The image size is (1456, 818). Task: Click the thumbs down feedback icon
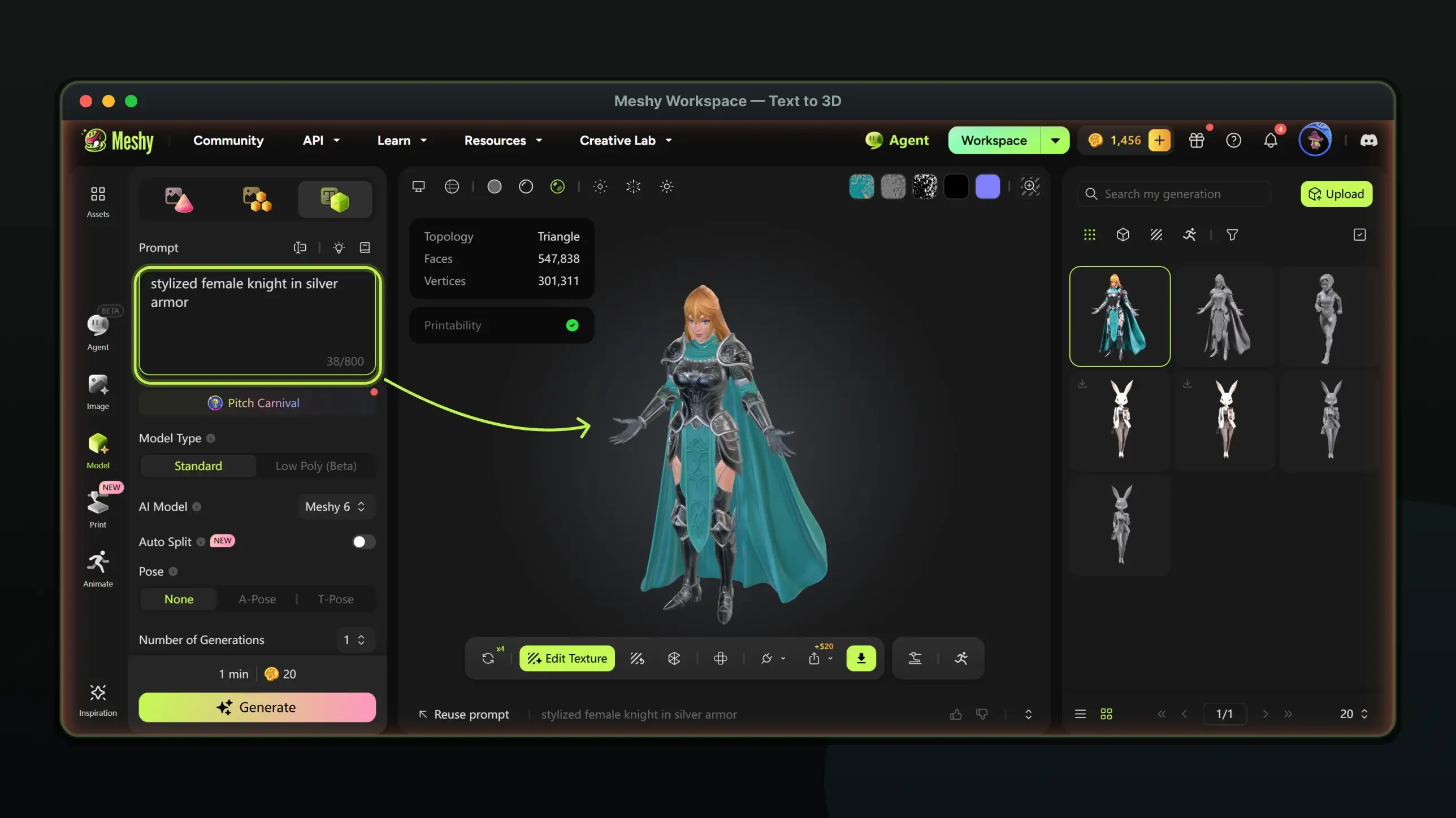click(x=982, y=715)
